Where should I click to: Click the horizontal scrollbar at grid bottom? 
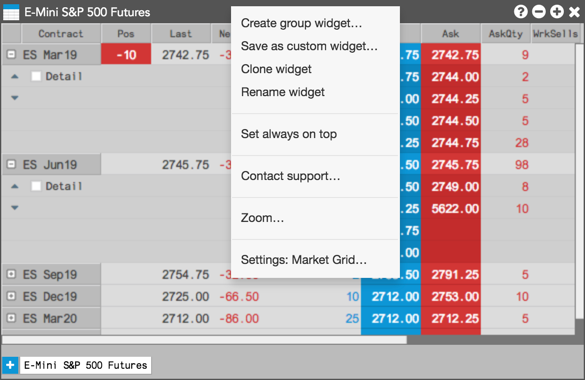[204, 340]
